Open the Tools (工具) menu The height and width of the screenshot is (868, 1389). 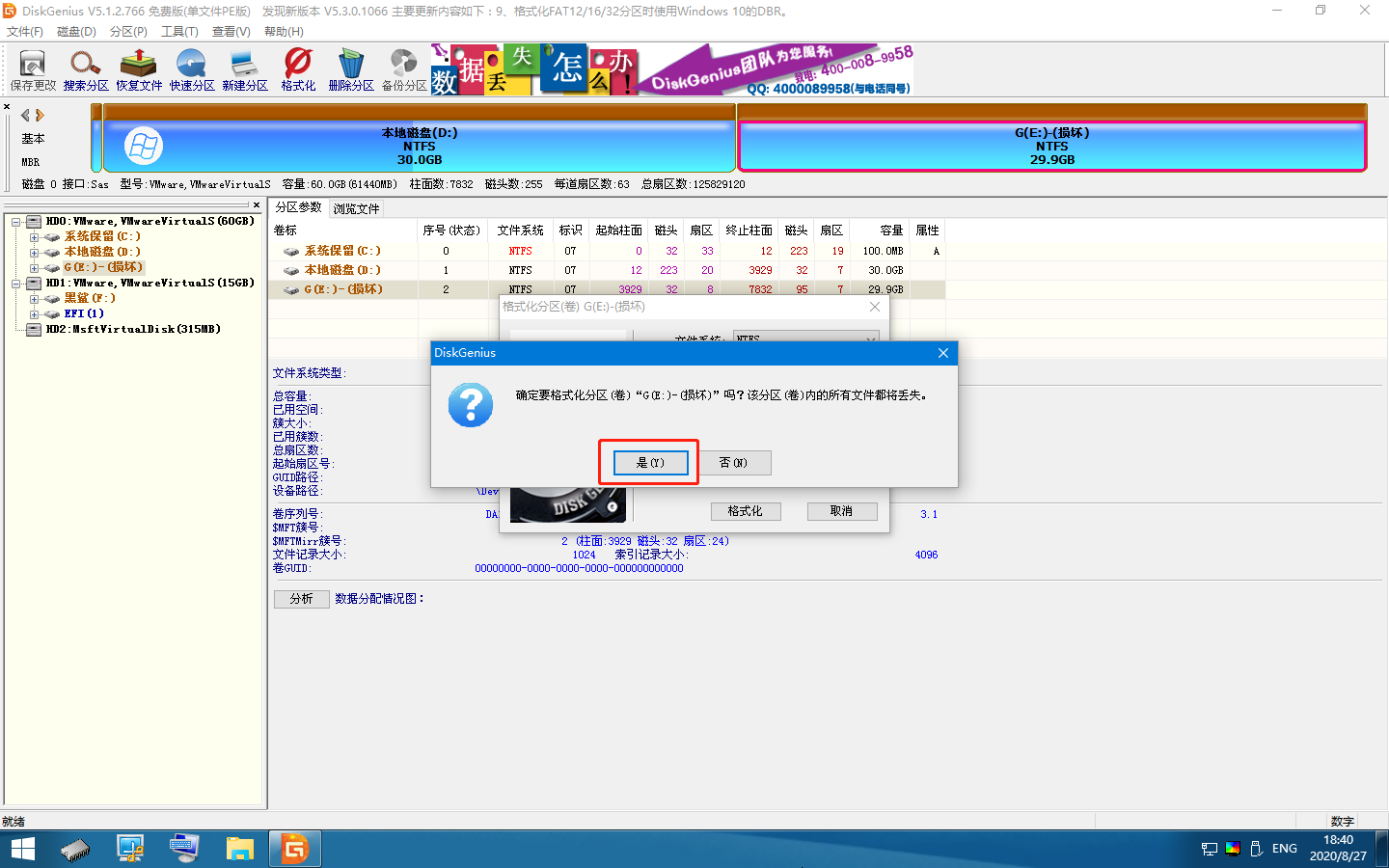pyautogui.click(x=179, y=32)
